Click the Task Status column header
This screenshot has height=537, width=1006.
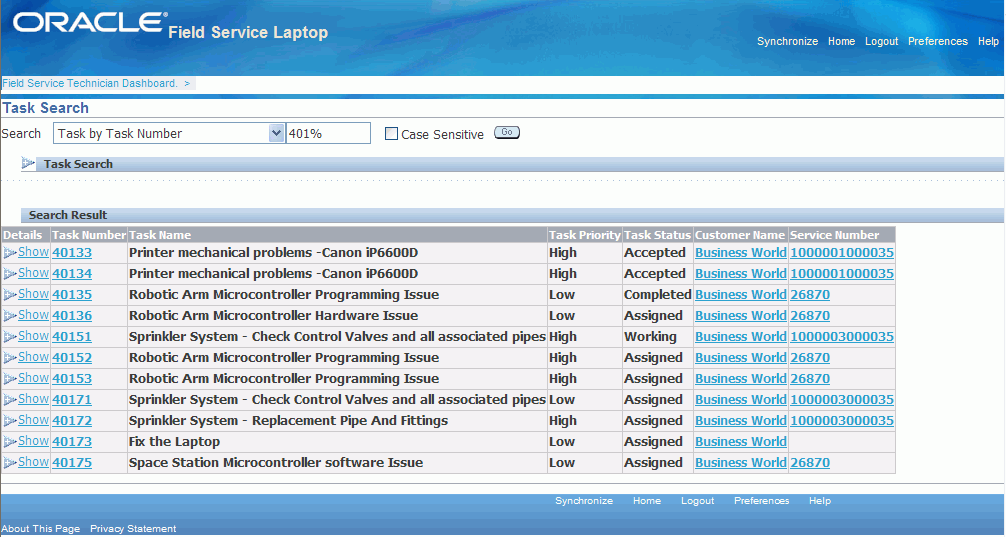coord(657,235)
